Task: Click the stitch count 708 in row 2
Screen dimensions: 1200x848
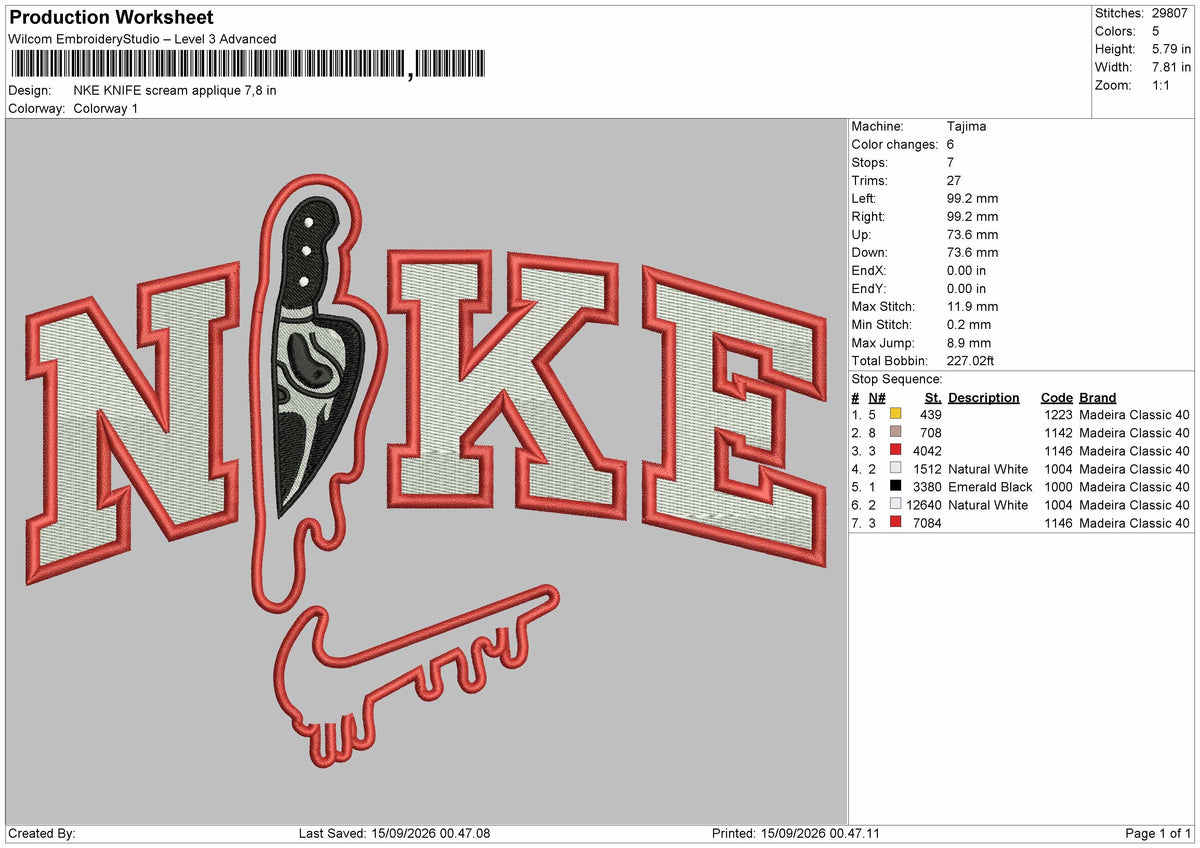Action: click(x=931, y=432)
